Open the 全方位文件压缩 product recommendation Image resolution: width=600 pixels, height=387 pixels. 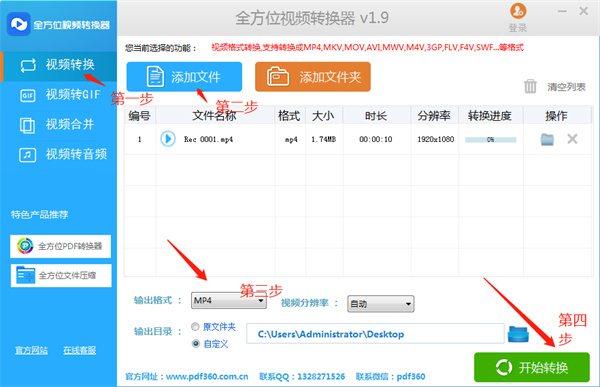(x=61, y=275)
